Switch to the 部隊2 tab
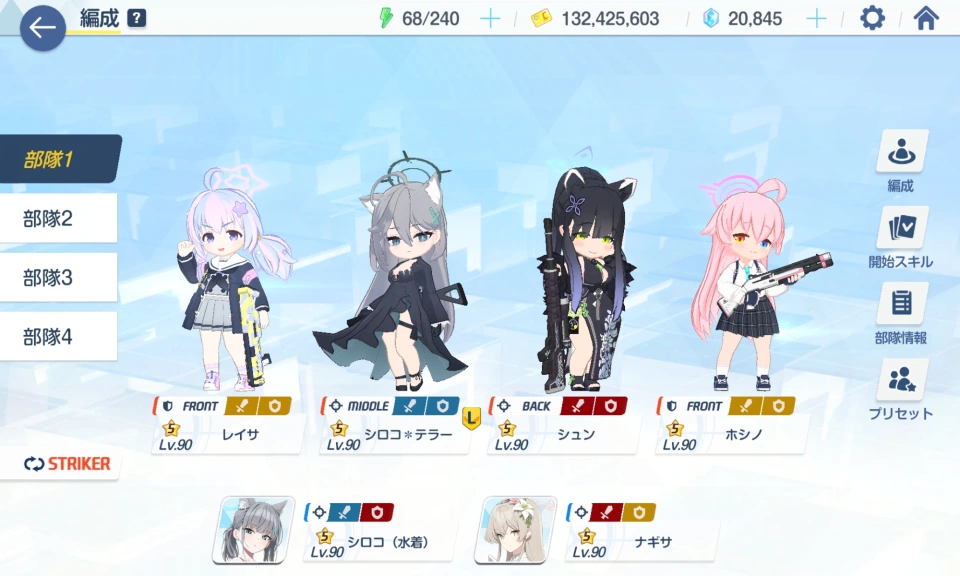 58,218
